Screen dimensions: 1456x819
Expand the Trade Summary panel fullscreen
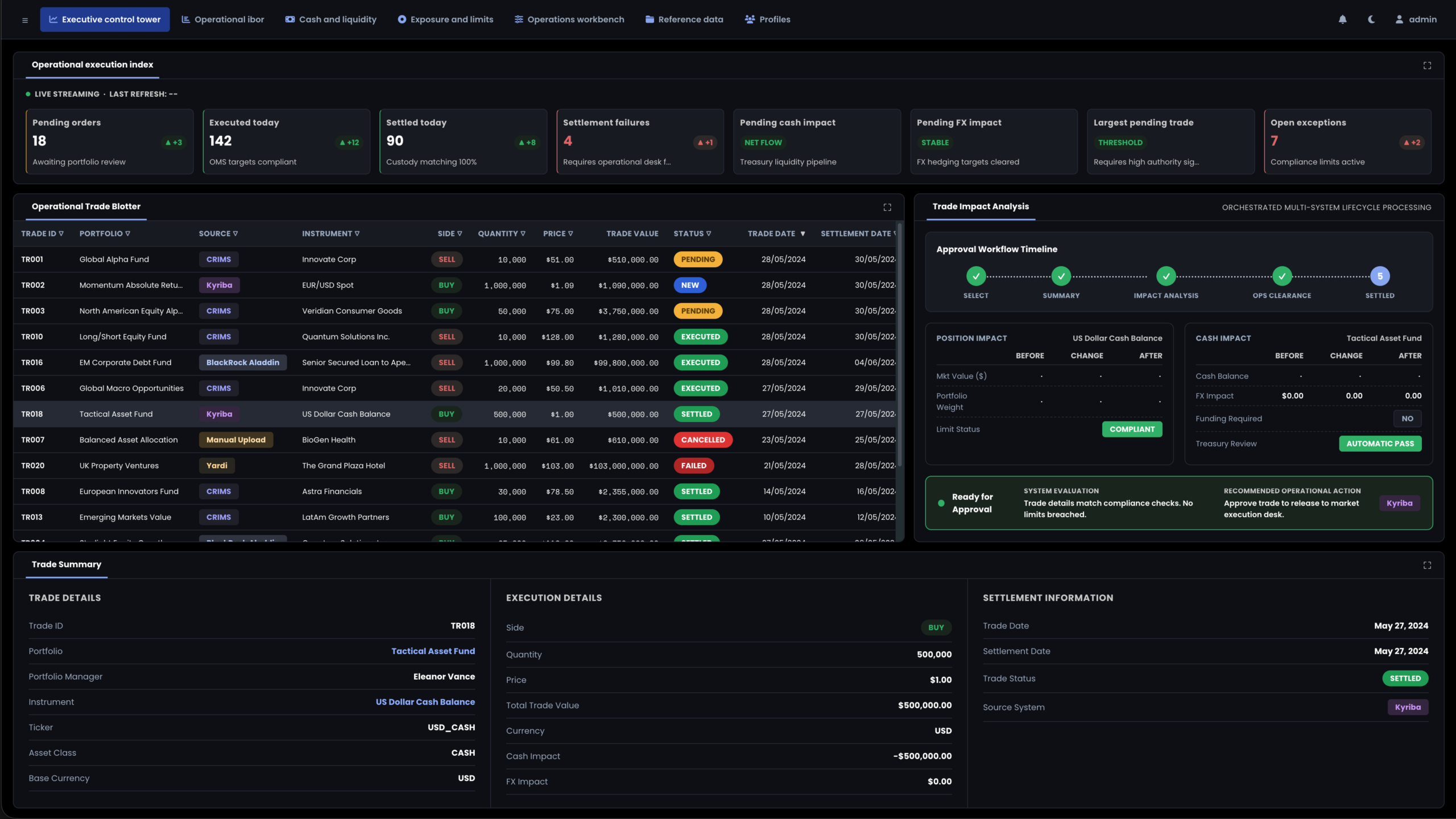(1427, 565)
